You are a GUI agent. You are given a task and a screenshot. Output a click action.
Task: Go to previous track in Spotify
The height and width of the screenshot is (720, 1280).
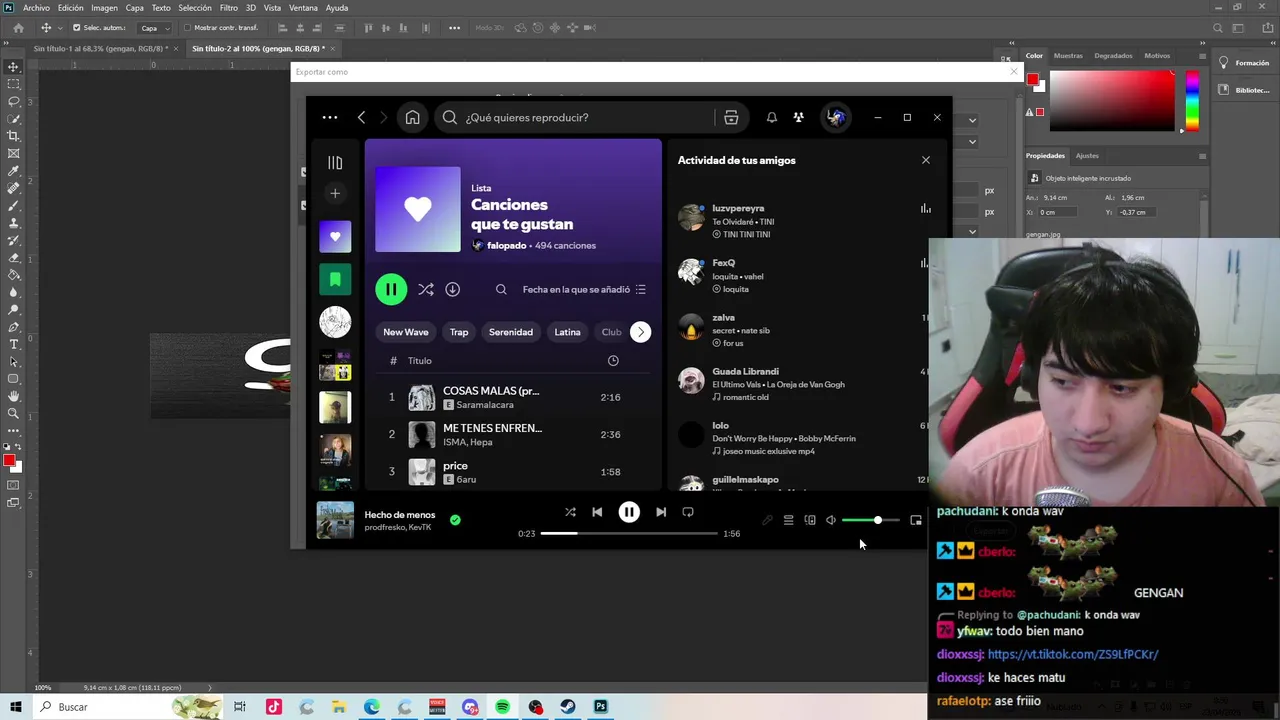597,512
